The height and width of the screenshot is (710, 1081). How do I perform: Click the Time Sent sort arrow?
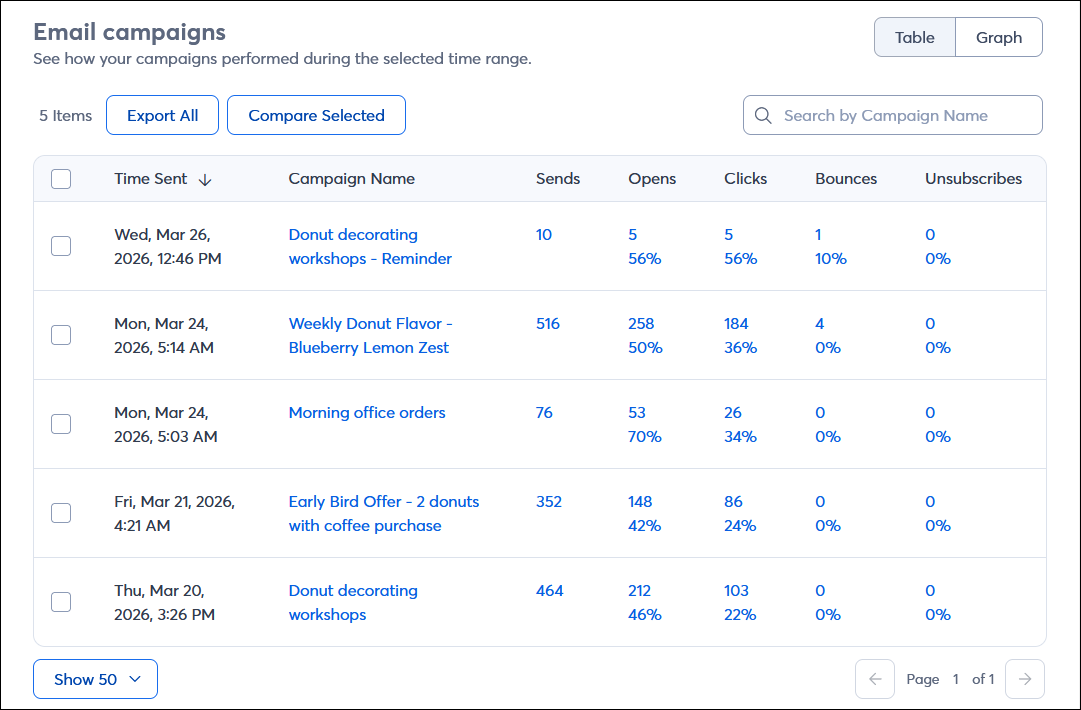pyautogui.click(x=206, y=179)
